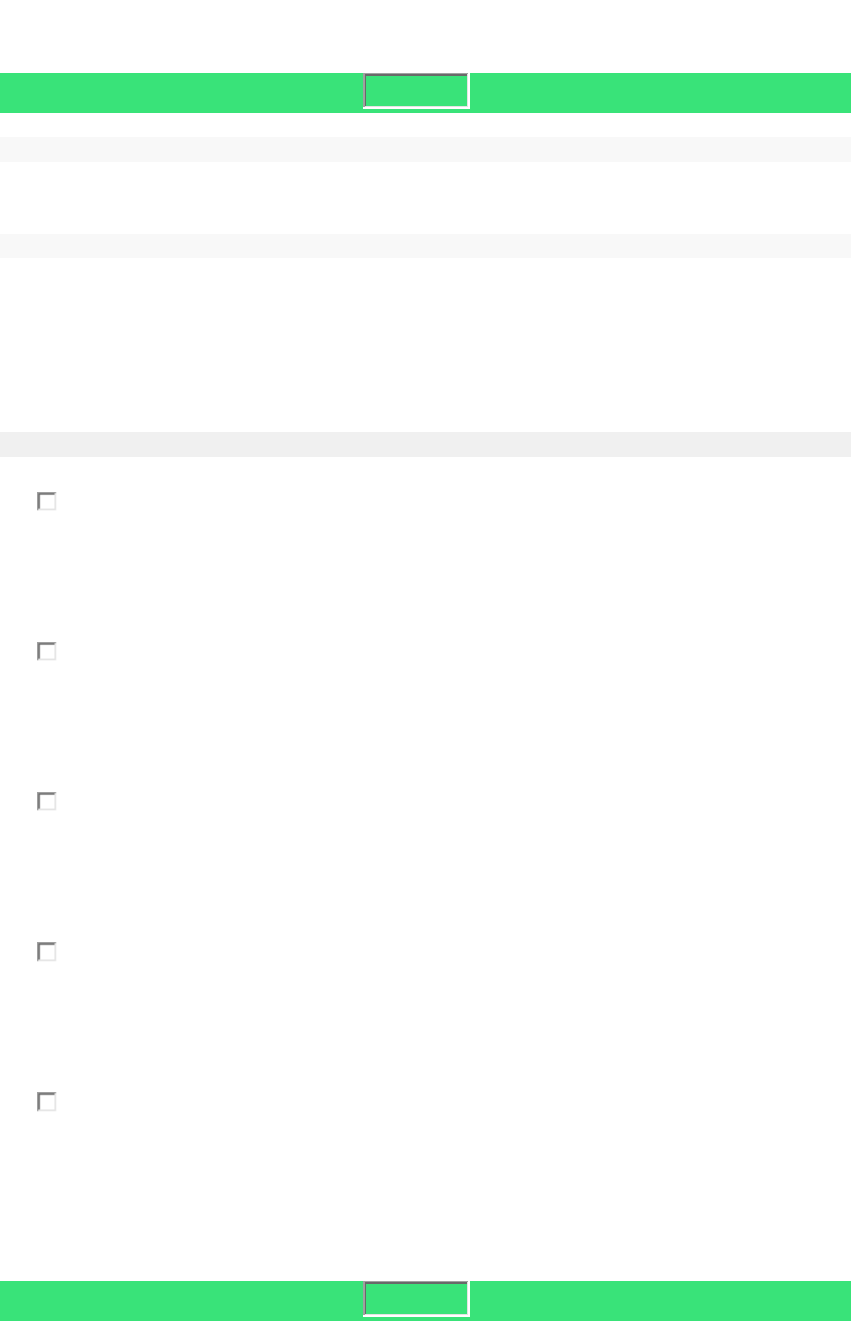851x1321 pixels.
Task: Click the blank row beside the fourth checkbox
Action: (x=440, y=952)
